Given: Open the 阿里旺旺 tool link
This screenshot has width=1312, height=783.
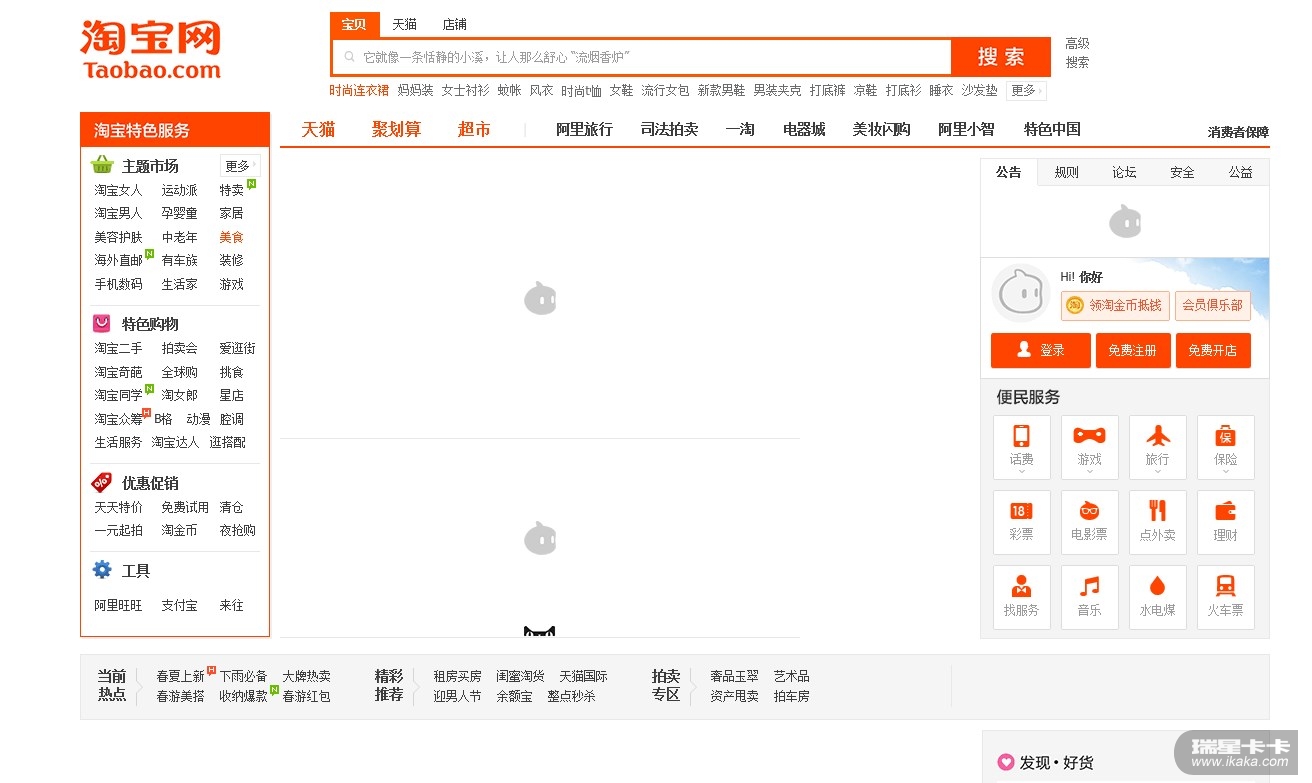Looking at the screenshot, I should 119,605.
